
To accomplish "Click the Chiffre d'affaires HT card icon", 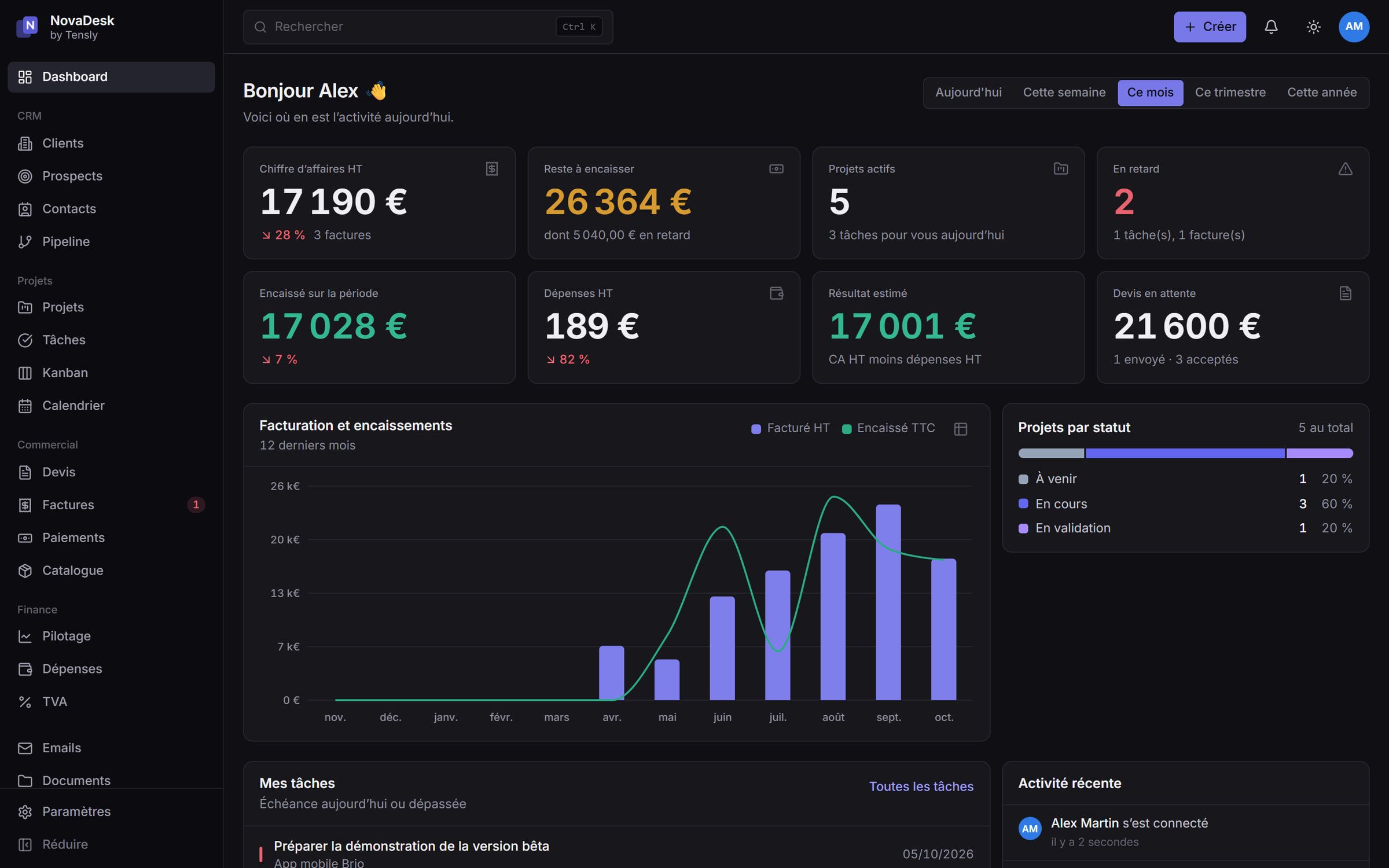I will pyautogui.click(x=491, y=169).
